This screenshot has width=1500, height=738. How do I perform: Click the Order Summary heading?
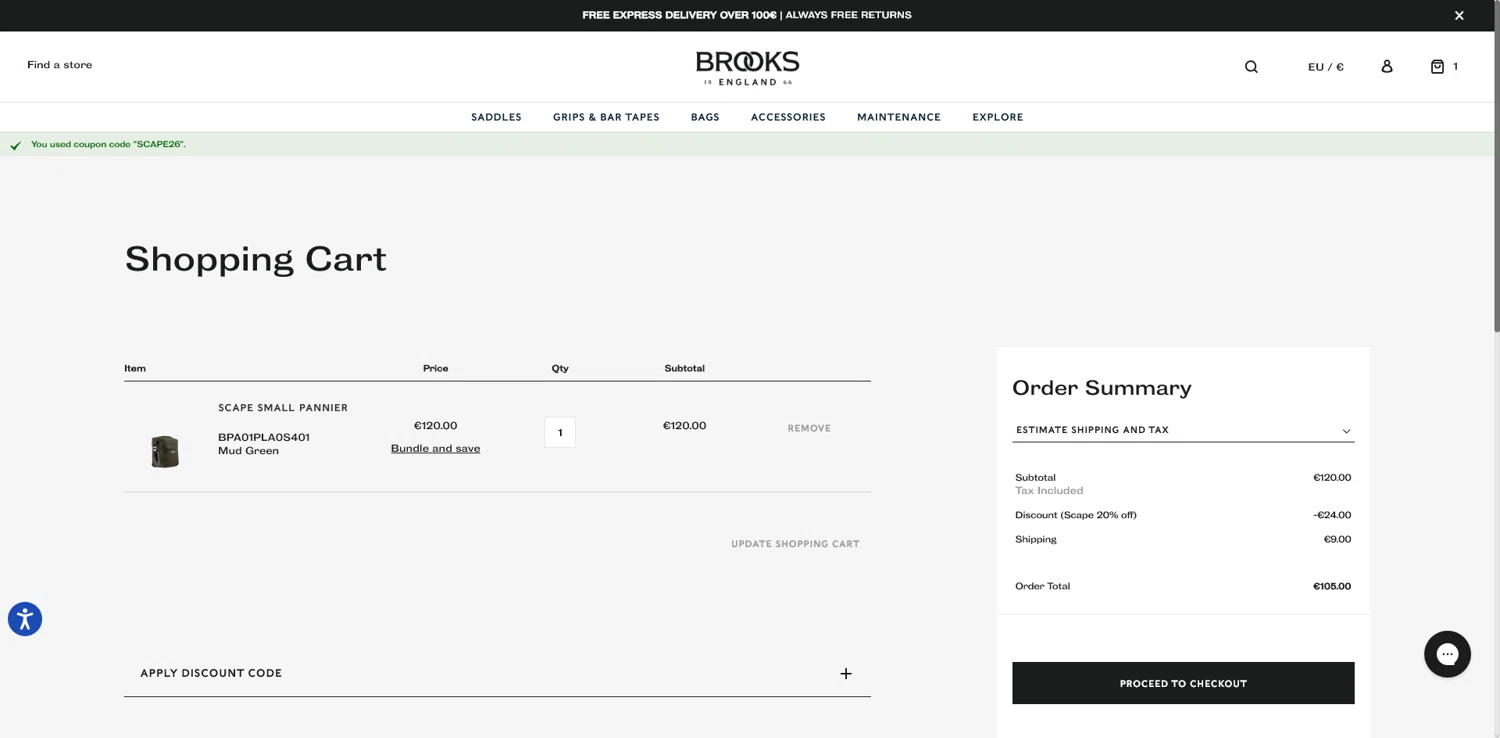pos(1102,388)
